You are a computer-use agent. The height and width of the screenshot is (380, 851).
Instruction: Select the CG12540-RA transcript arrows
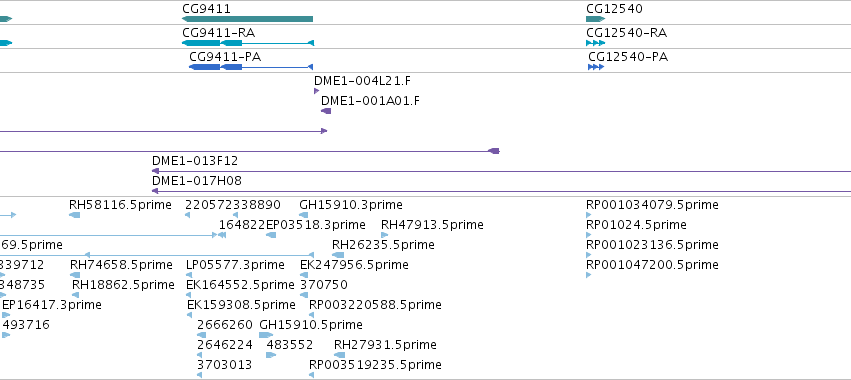point(595,43)
